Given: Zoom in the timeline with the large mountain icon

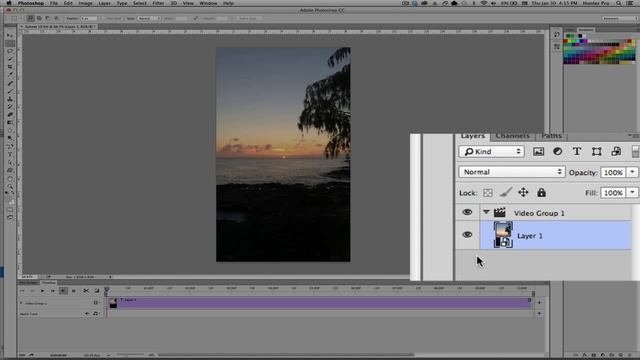Looking at the screenshot, I should coord(152,355).
